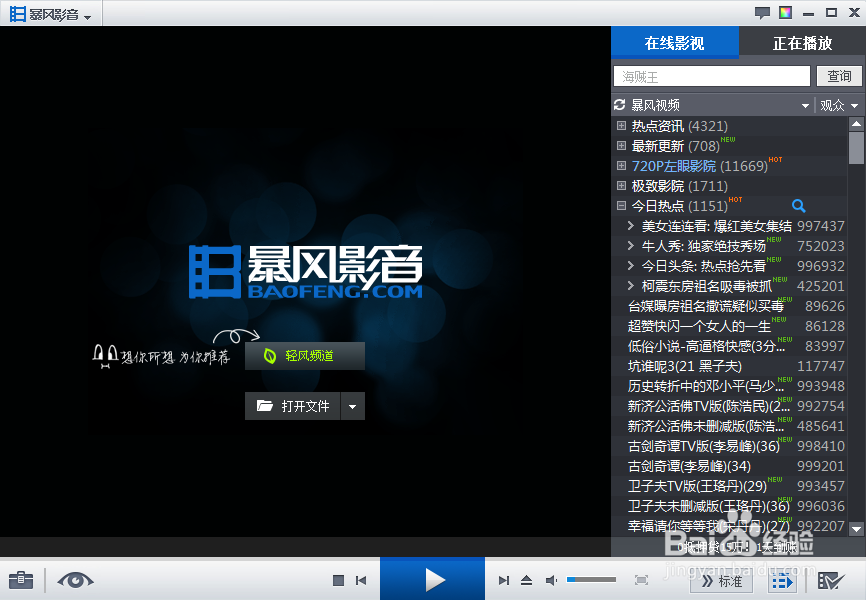This screenshot has height=600, width=866.
Task: Click the 查询 search button
Action: [839, 76]
